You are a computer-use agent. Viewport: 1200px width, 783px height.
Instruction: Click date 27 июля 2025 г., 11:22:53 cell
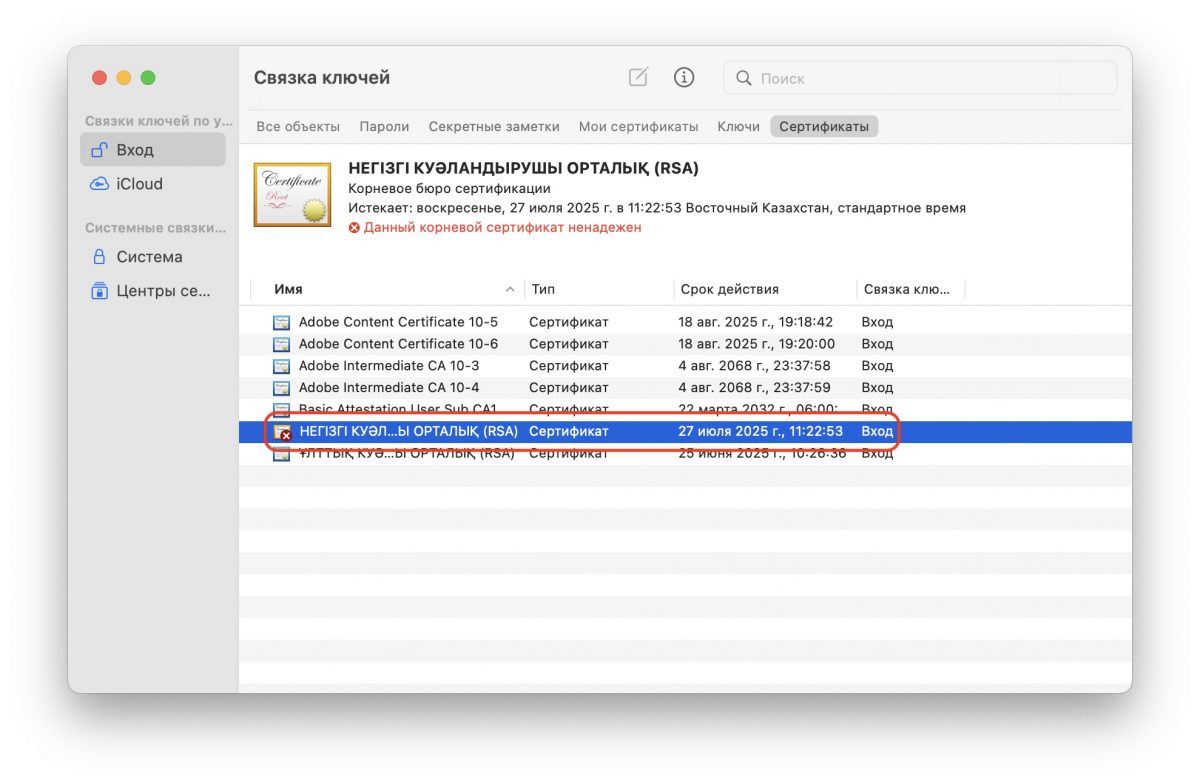[x=760, y=432]
